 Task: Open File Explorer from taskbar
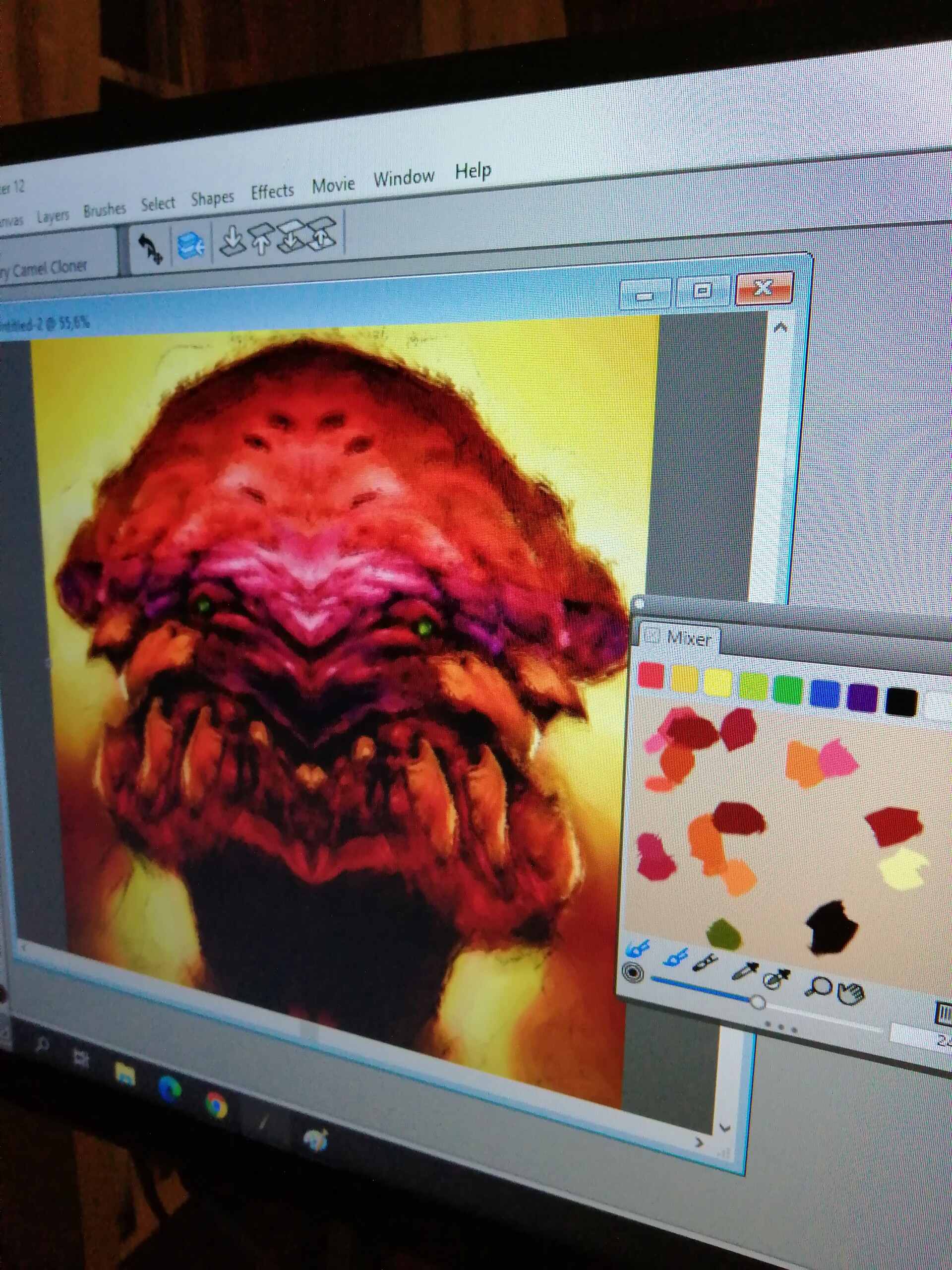124,1074
